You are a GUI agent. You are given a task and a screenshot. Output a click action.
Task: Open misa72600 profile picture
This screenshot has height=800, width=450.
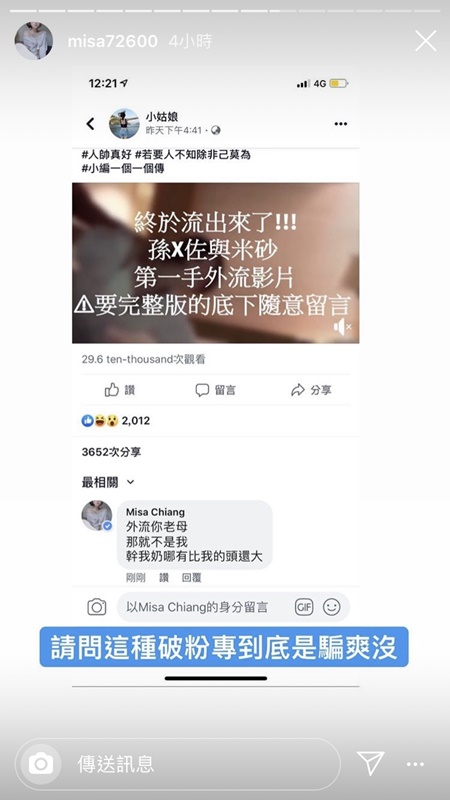pos(34,41)
